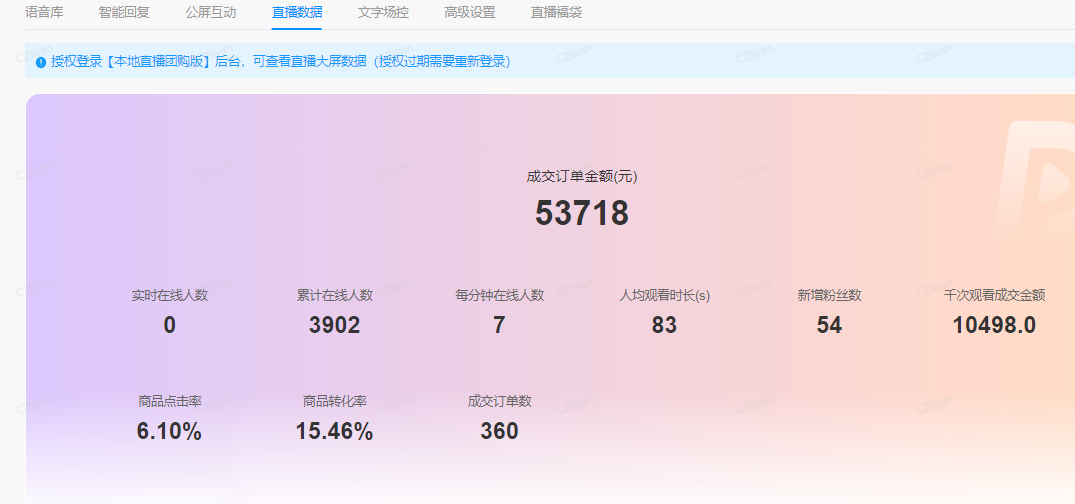Open the 语音库 tab
This screenshot has height=504, width=1075.
coord(44,13)
